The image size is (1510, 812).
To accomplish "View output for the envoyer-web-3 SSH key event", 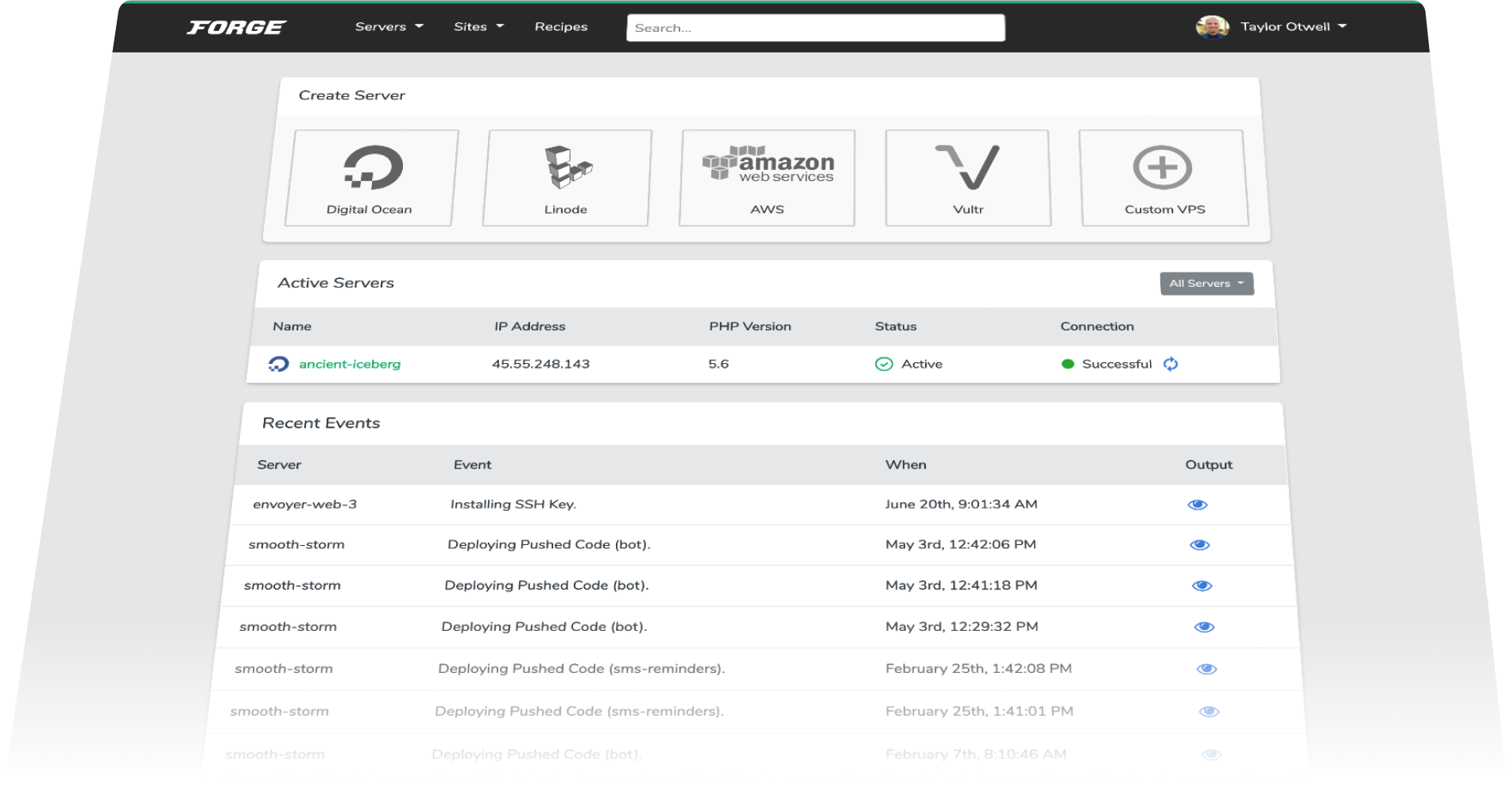I will point(1198,504).
